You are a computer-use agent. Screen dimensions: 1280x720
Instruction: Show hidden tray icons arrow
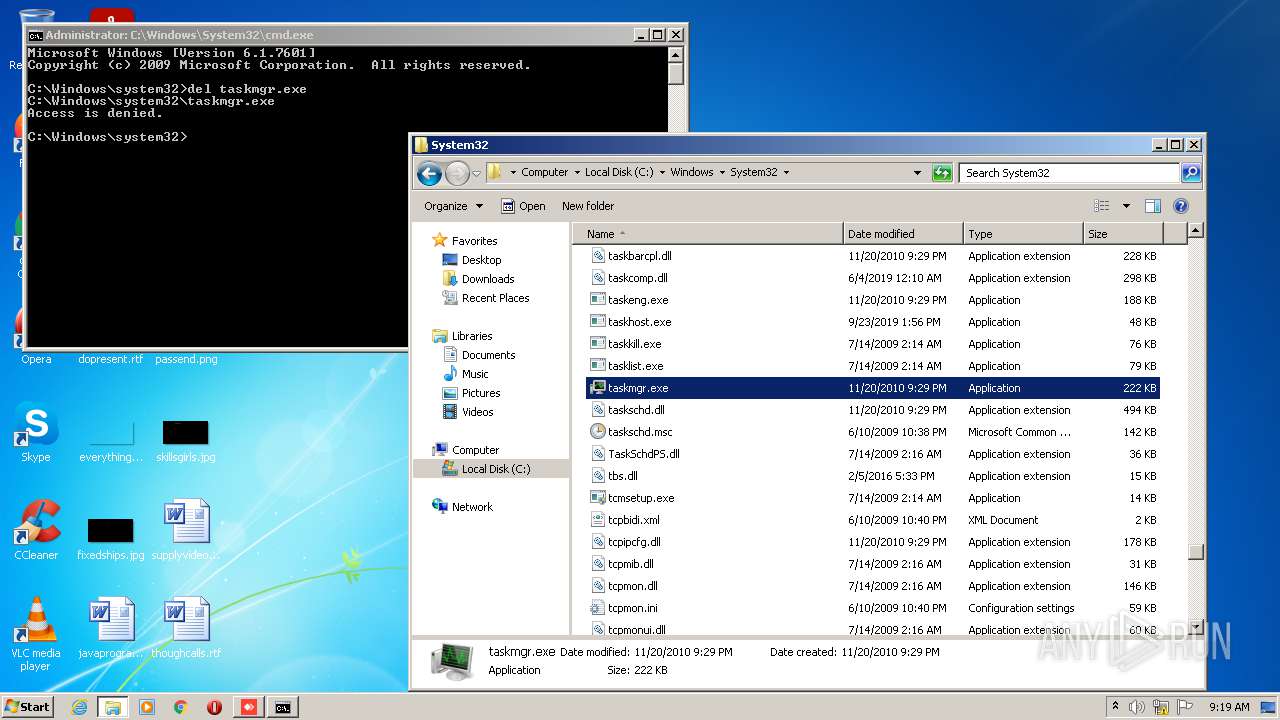1116,707
